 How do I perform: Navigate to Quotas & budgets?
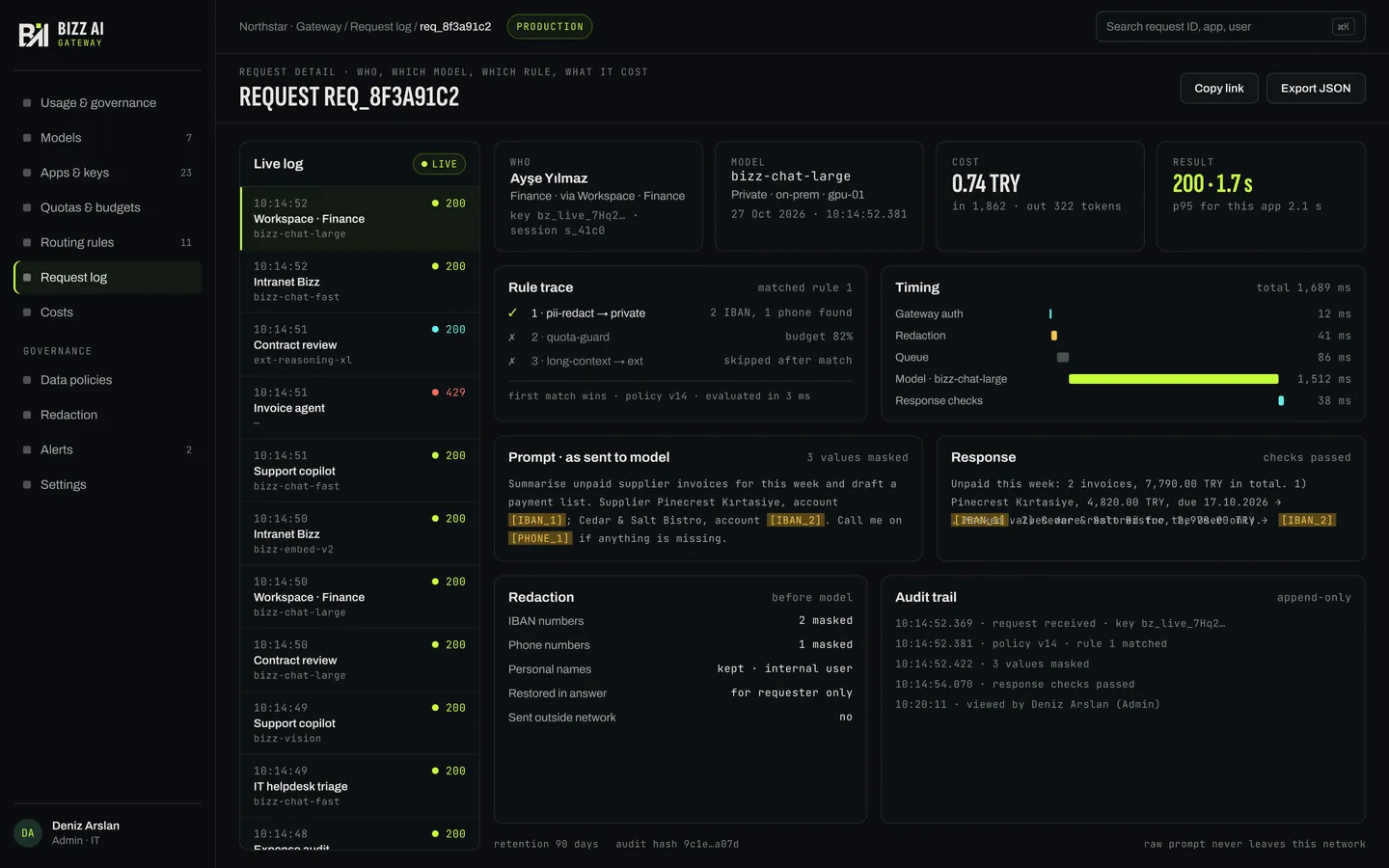tap(108, 207)
